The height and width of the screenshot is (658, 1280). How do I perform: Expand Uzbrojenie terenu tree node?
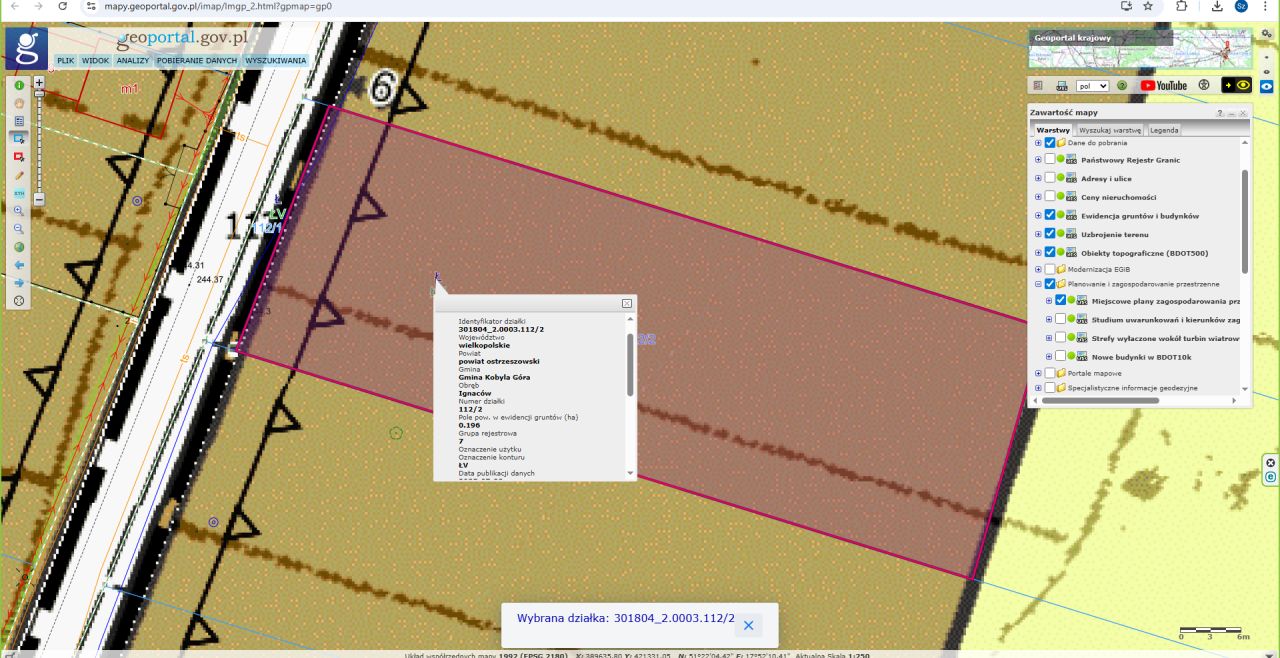pos(1039,234)
